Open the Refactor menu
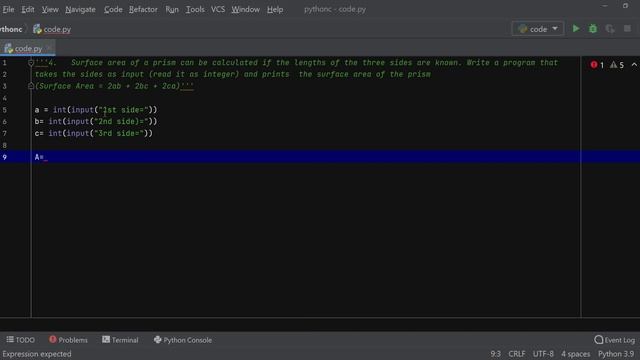This screenshot has width=640, height=360. (143, 9)
